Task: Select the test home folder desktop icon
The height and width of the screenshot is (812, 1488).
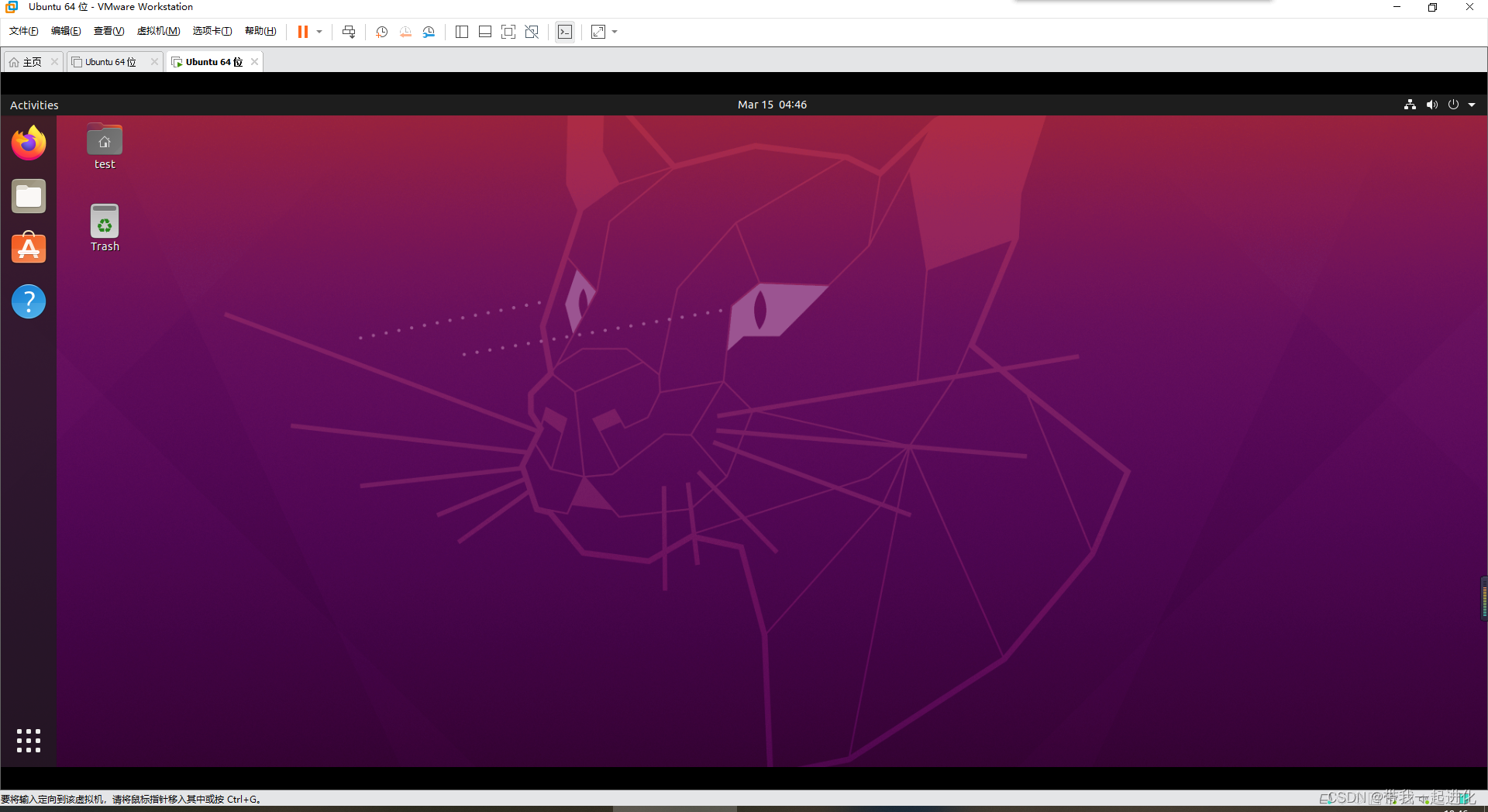Action: pos(105,146)
